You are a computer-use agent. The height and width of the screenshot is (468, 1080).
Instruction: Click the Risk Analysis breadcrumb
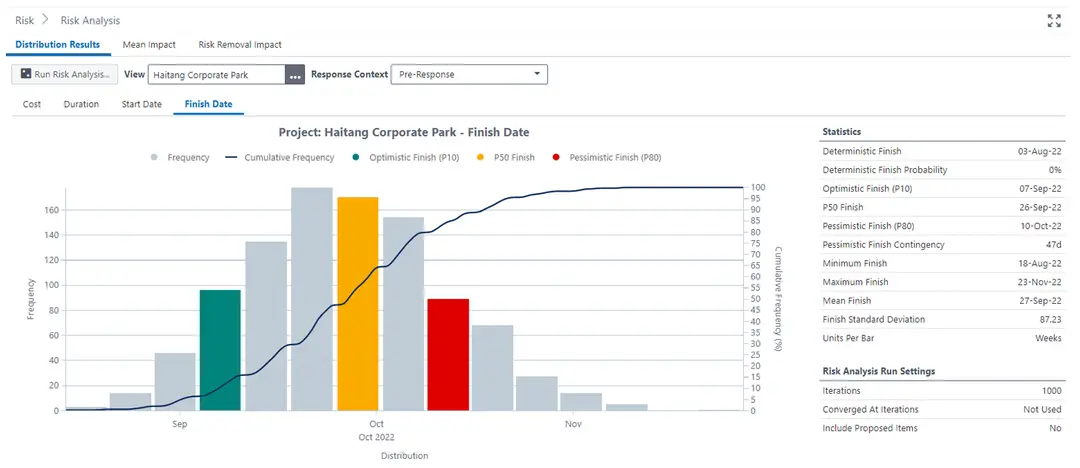click(x=90, y=21)
